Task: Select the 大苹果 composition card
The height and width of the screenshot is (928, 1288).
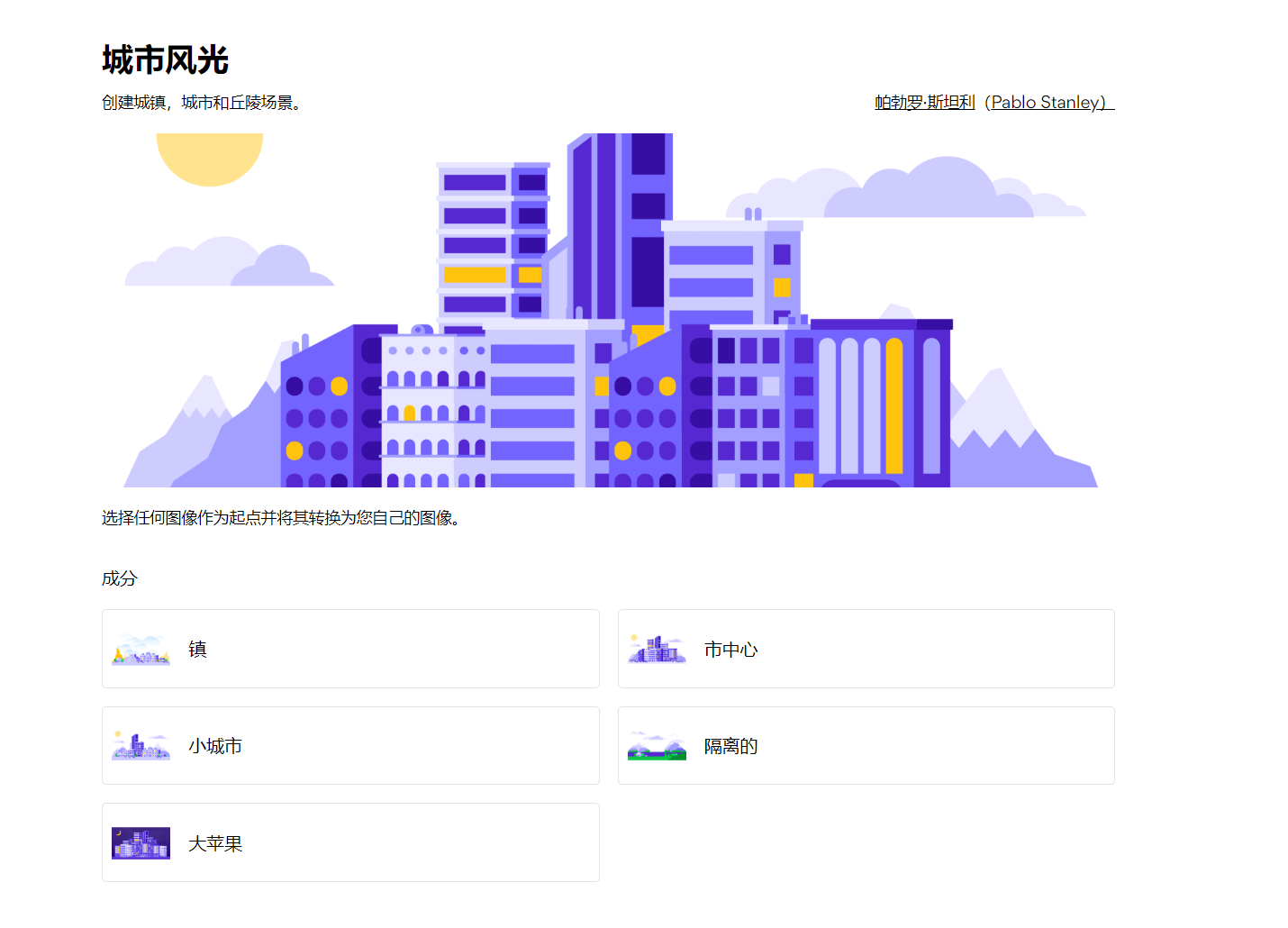Action: [x=350, y=842]
